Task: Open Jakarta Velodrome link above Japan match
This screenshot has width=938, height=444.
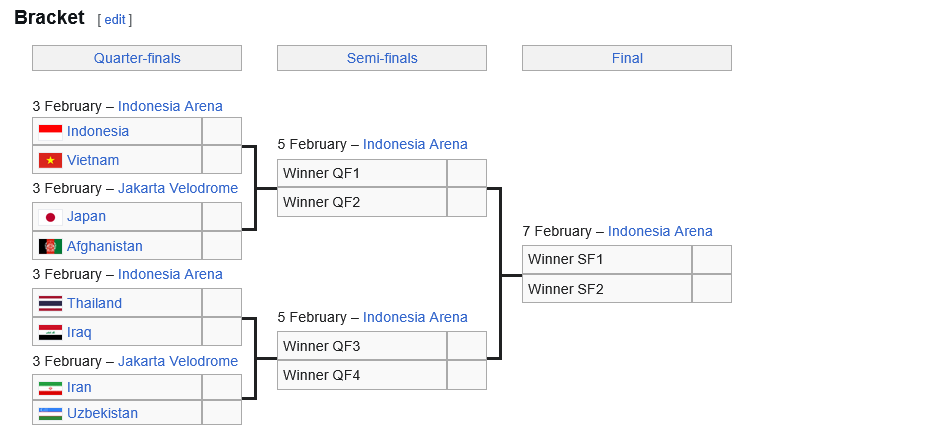Action: (178, 188)
